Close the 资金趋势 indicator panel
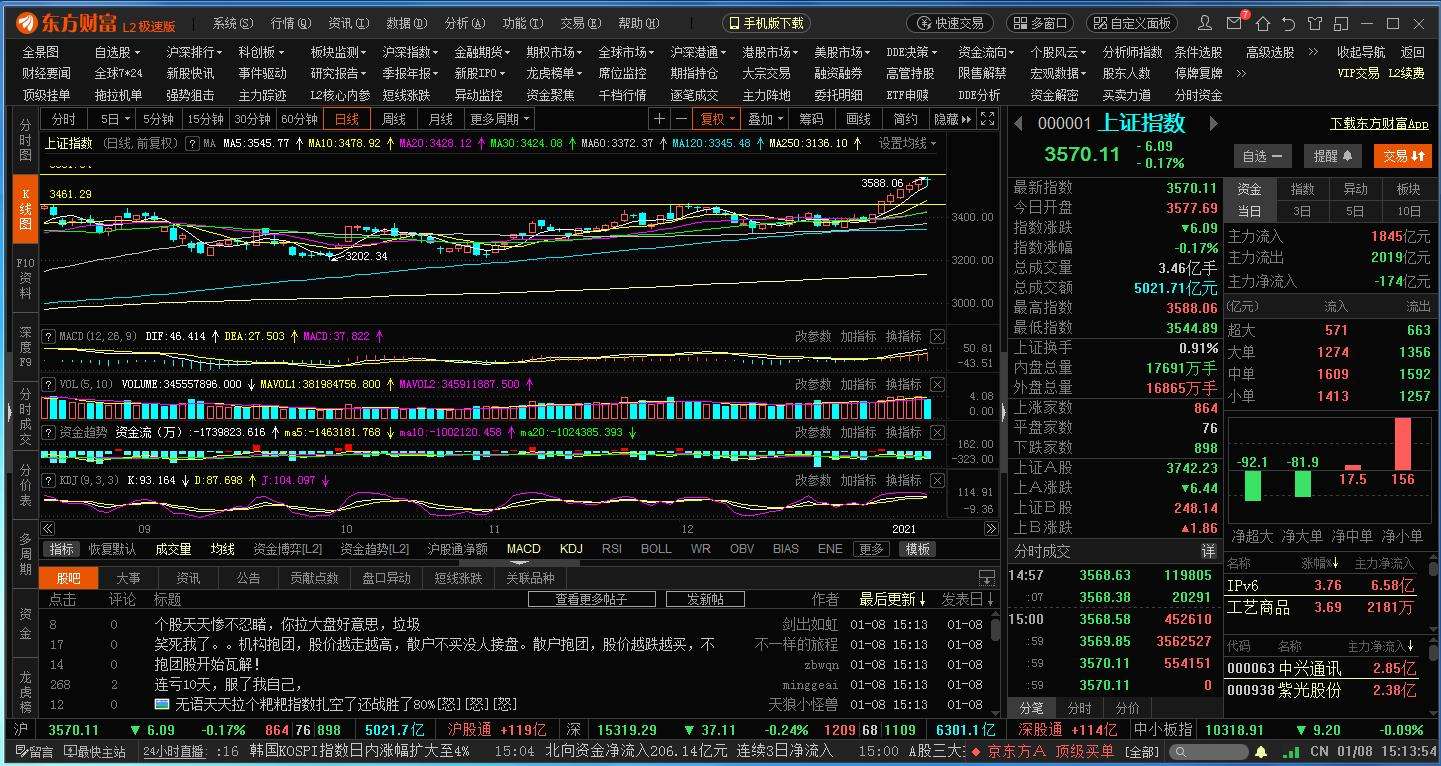This screenshot has width=1441, height=766. click(x=937, y=433)
